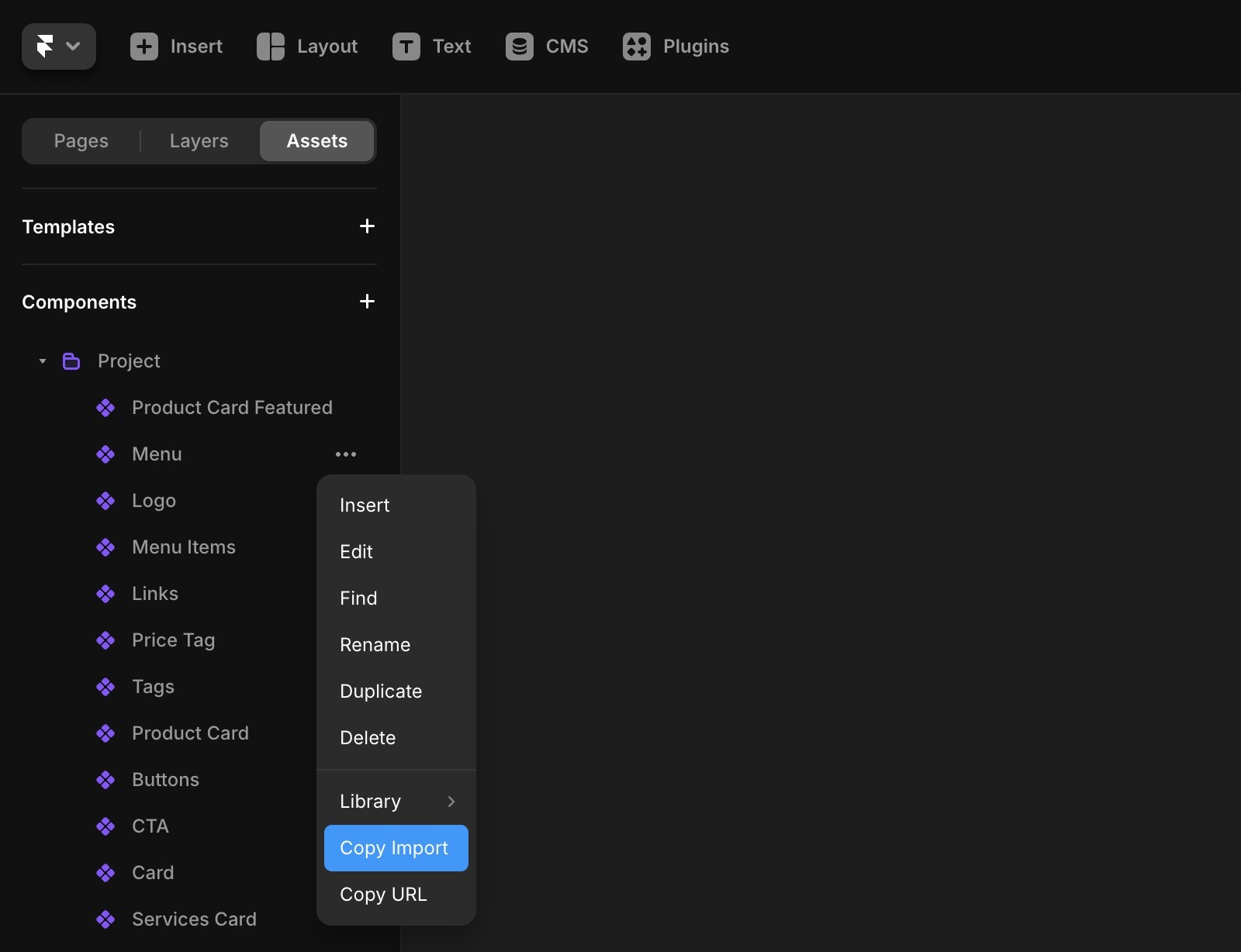Switch to the Pages tab

pyautogui.click(x=81, y=141)
